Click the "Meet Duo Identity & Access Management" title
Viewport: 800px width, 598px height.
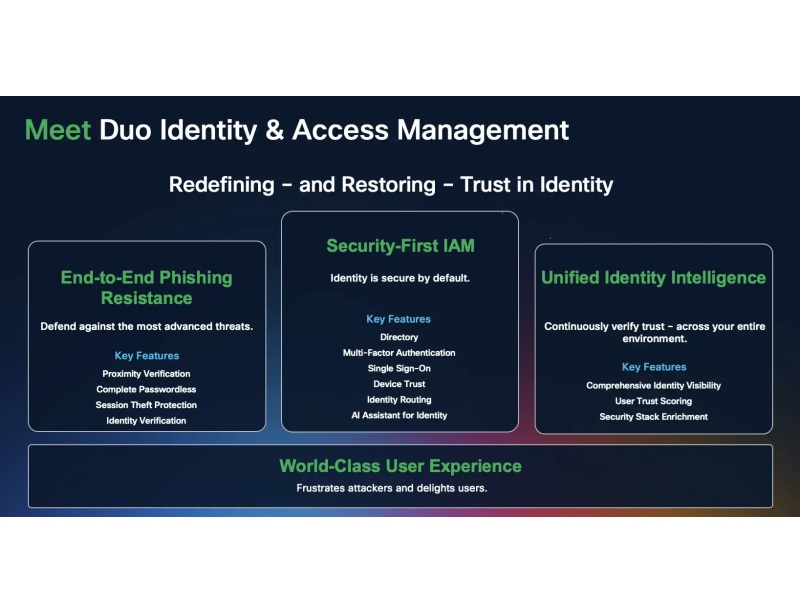296,130
